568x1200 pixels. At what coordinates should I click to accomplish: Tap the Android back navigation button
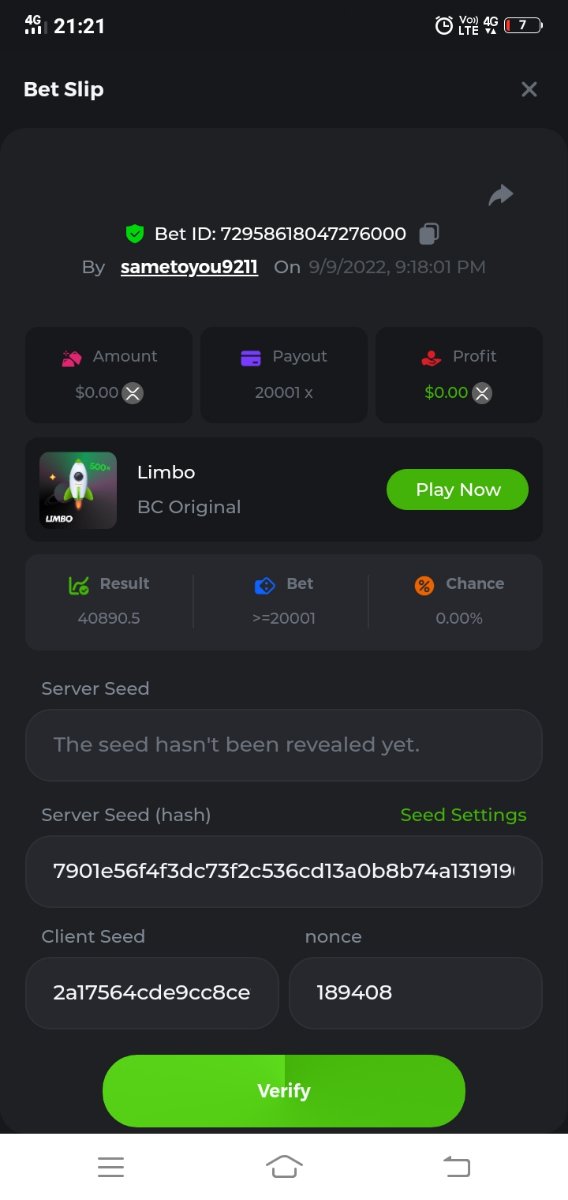pos(456,1166)
